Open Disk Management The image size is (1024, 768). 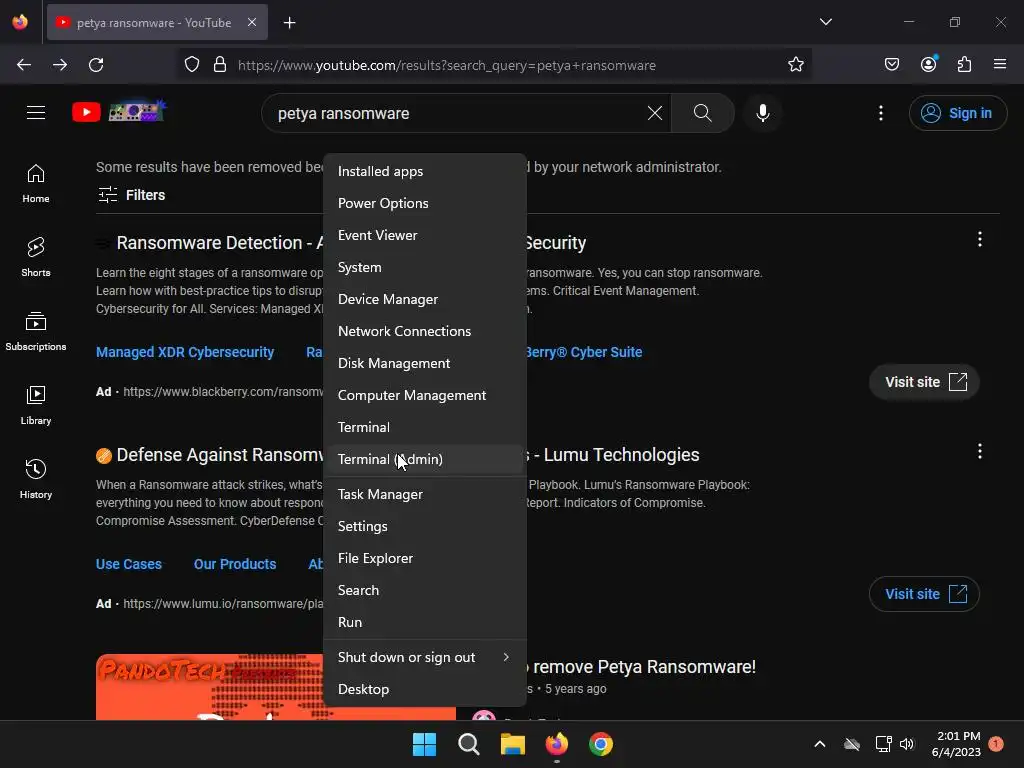[424, 363]
